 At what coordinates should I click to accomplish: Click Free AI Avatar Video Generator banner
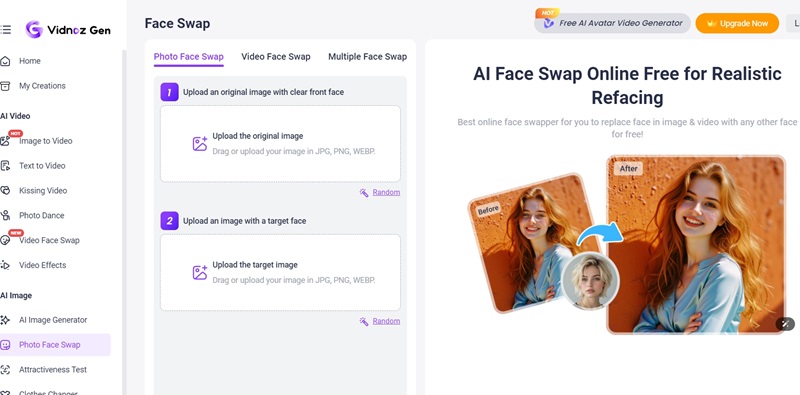coord(612,23)
